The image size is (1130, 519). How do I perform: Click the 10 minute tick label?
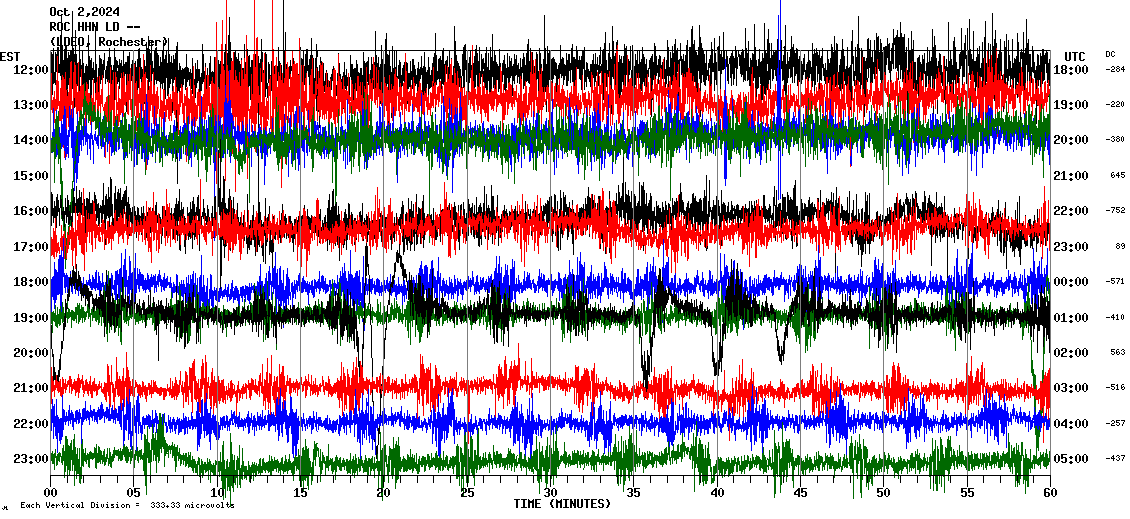click(x=217, y=493)
